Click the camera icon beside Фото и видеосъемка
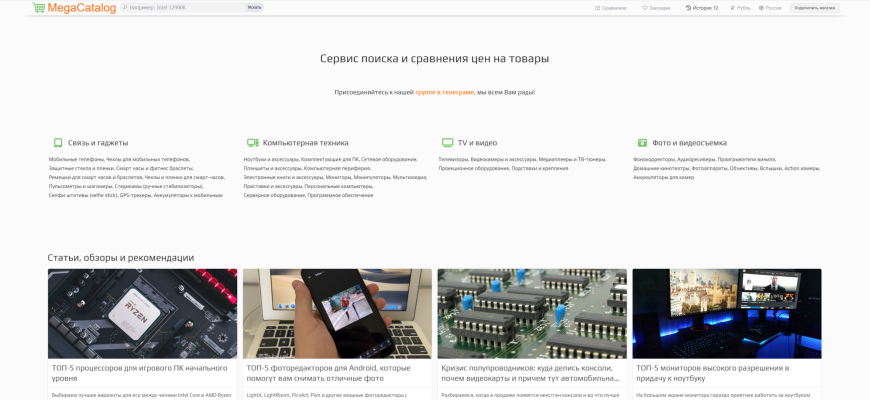The image size is (870, 400). coord(642,143)
